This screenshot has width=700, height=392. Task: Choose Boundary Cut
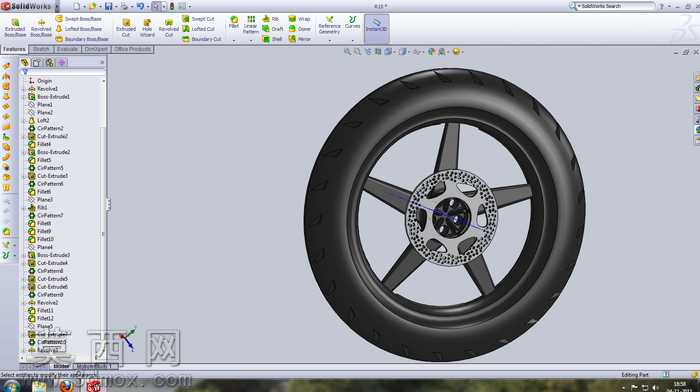[x=202, y=39]
